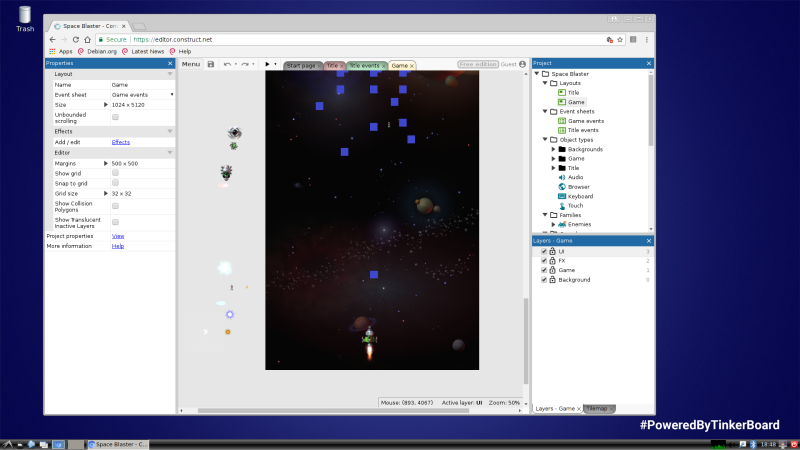The height and width of the screenshot is (450, 800).
Task: Save the project with the floppy icon
Action: click(211, 64)
